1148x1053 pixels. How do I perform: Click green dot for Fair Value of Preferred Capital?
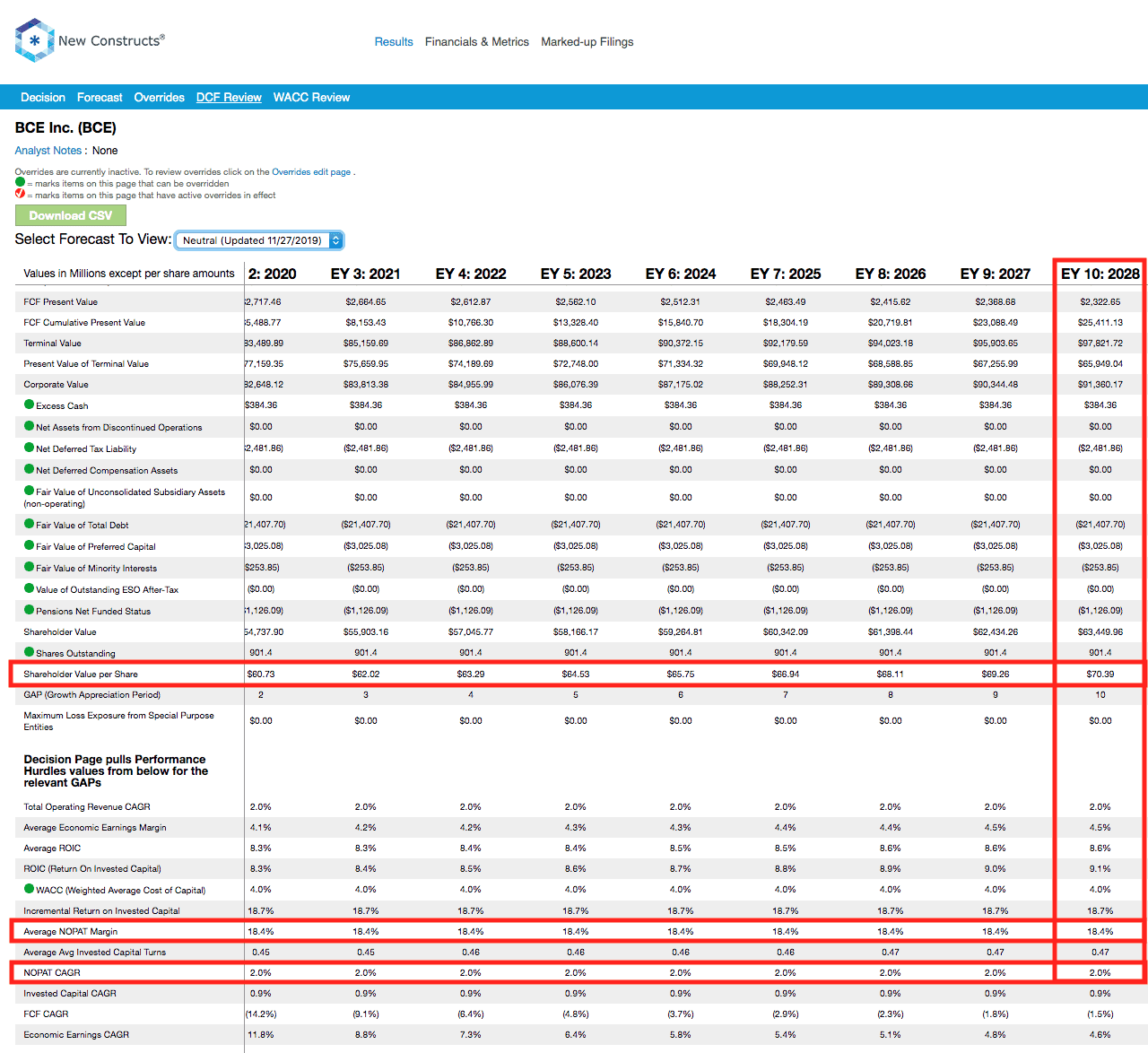click(29, 545)
